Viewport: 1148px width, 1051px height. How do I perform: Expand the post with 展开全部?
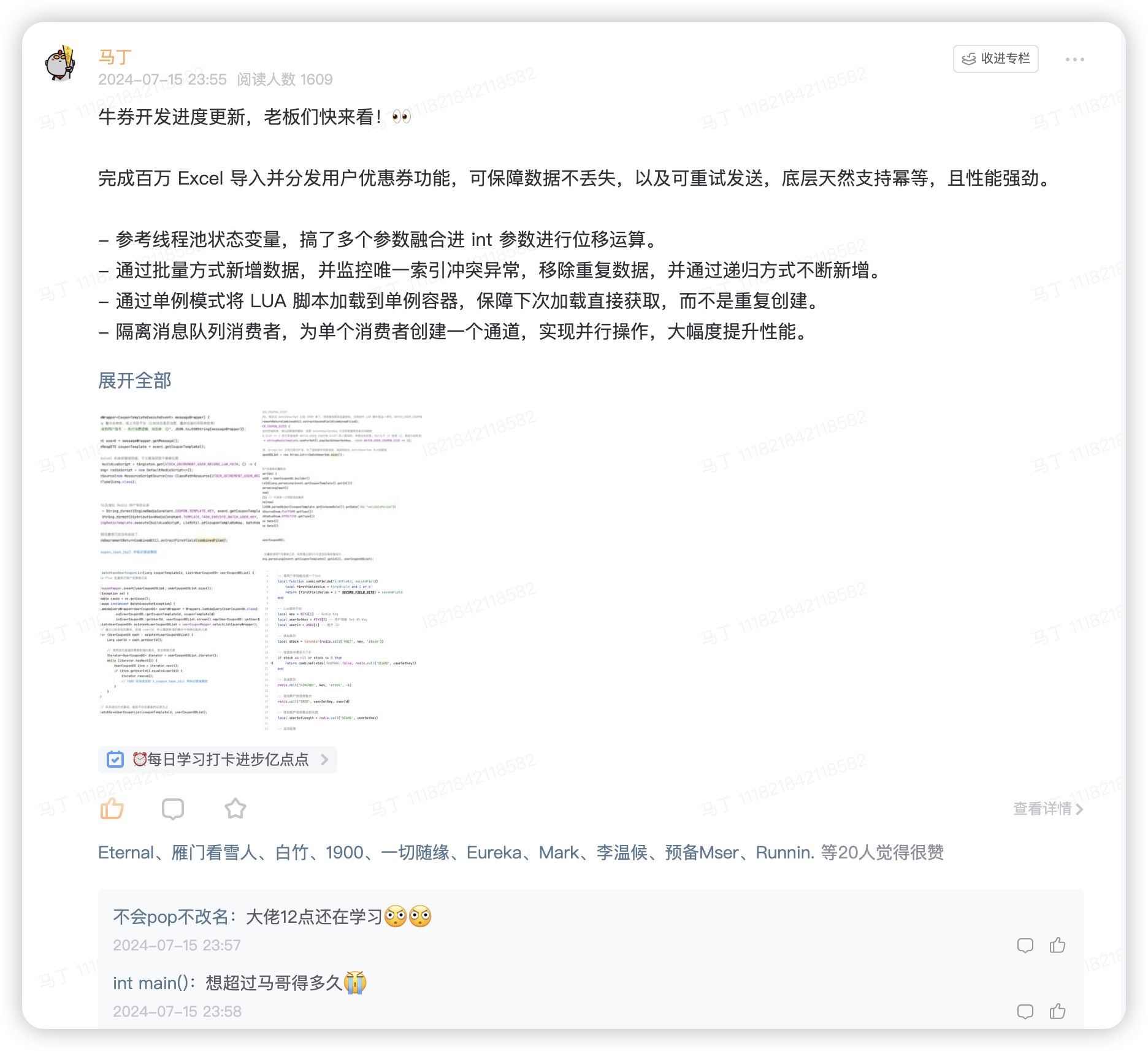pyautogui.click(x=135, y=380)
